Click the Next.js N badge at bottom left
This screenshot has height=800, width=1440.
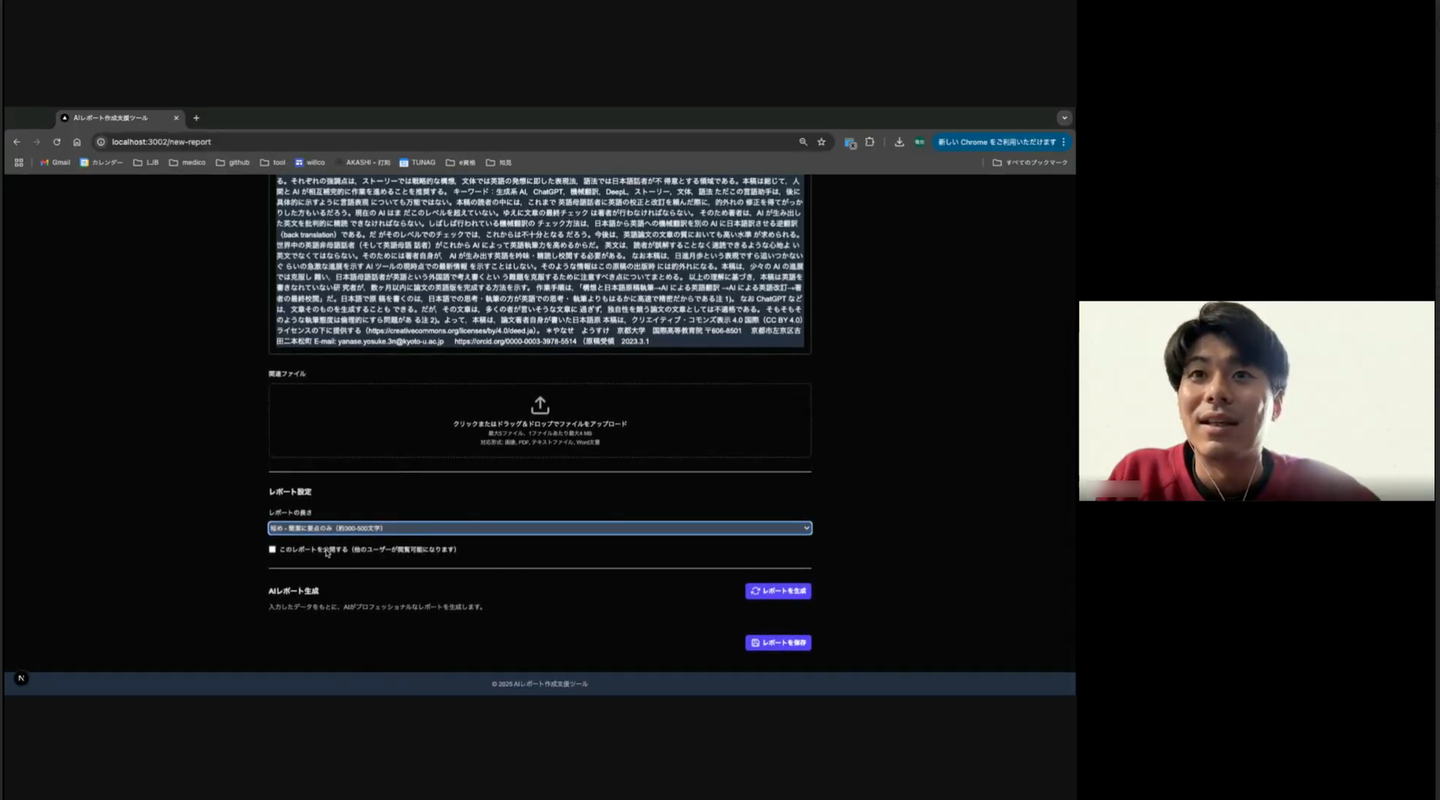pyautogui.click(x=21, y=678)
